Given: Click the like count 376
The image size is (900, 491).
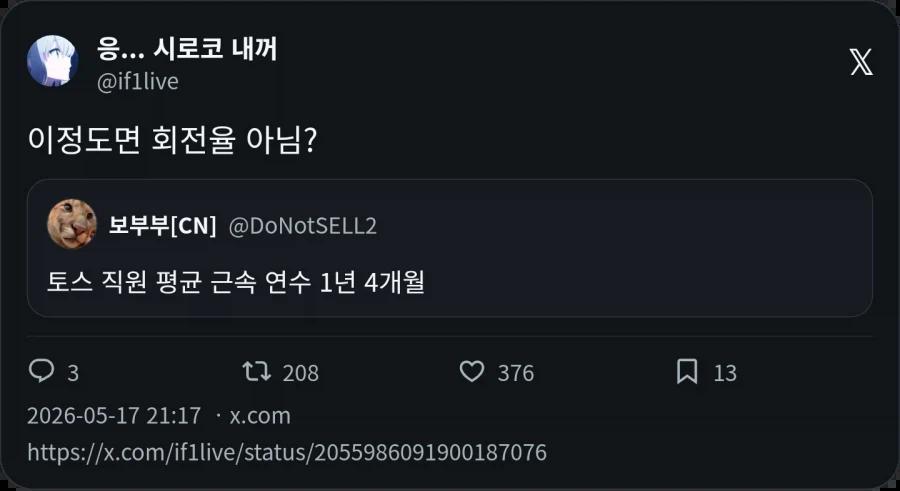Looking at the screenshot, I should click(516, 373).
